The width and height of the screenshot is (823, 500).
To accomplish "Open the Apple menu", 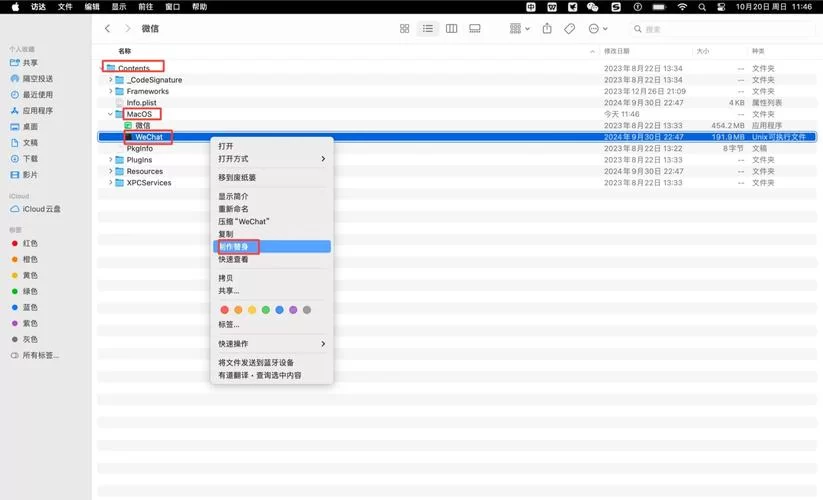I will pos(15,7).
